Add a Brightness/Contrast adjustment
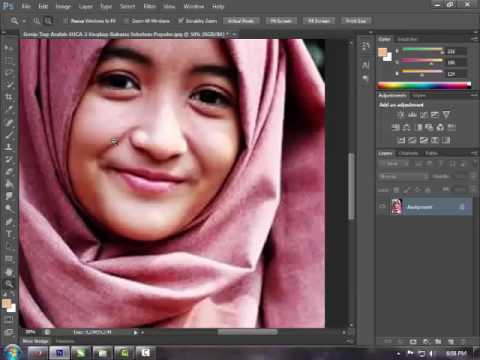Viewport: 480px width, 360px height. click(401, 115)
